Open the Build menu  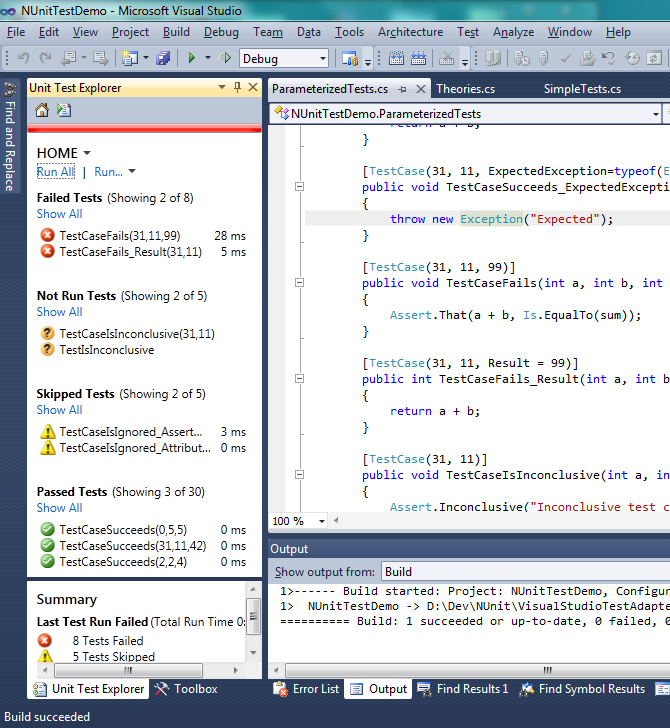[x=176, y=32]
